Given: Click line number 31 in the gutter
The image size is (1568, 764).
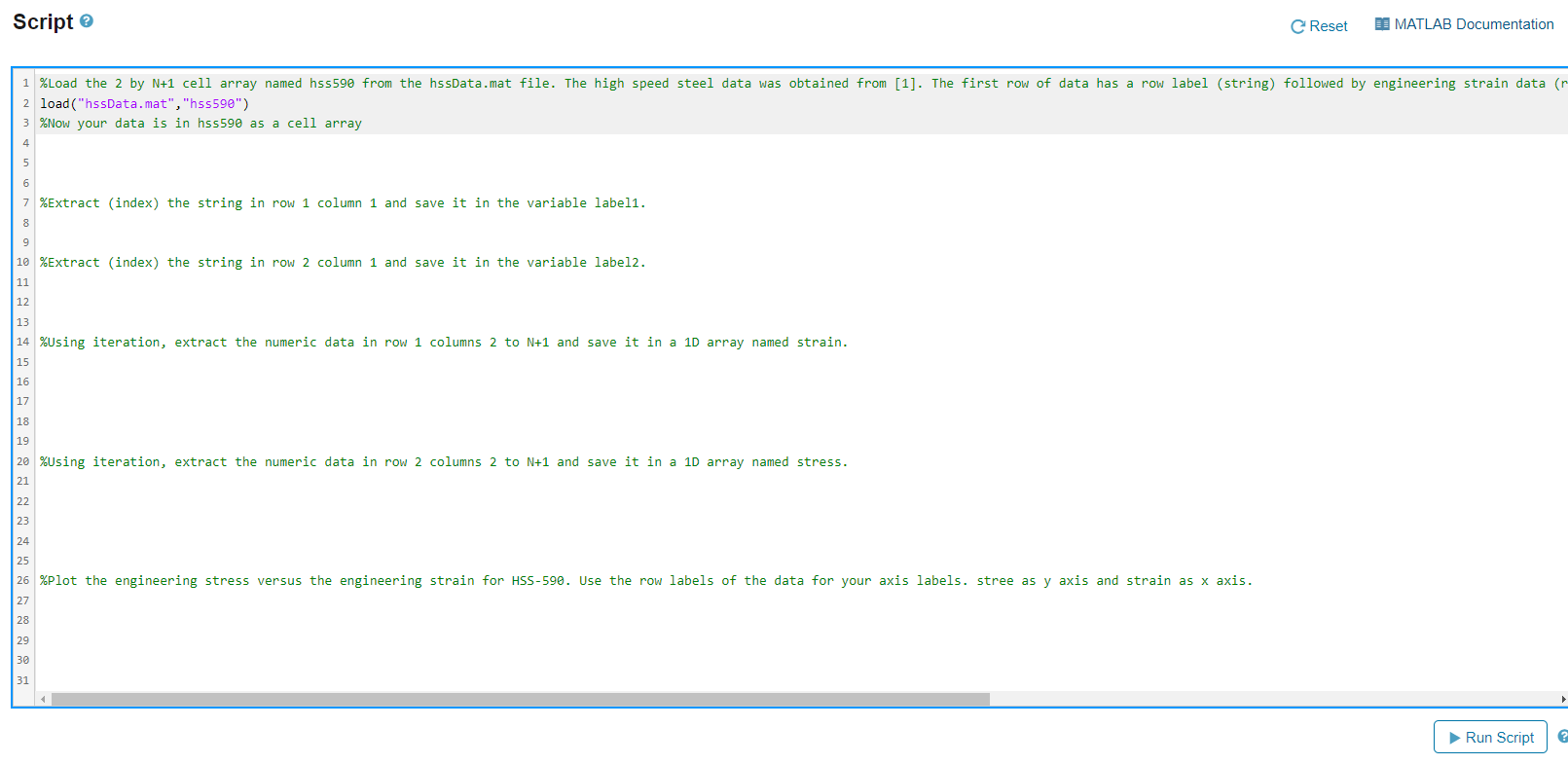Looking at the screenshot, I should pyautogui.click(x=22, y=680).
